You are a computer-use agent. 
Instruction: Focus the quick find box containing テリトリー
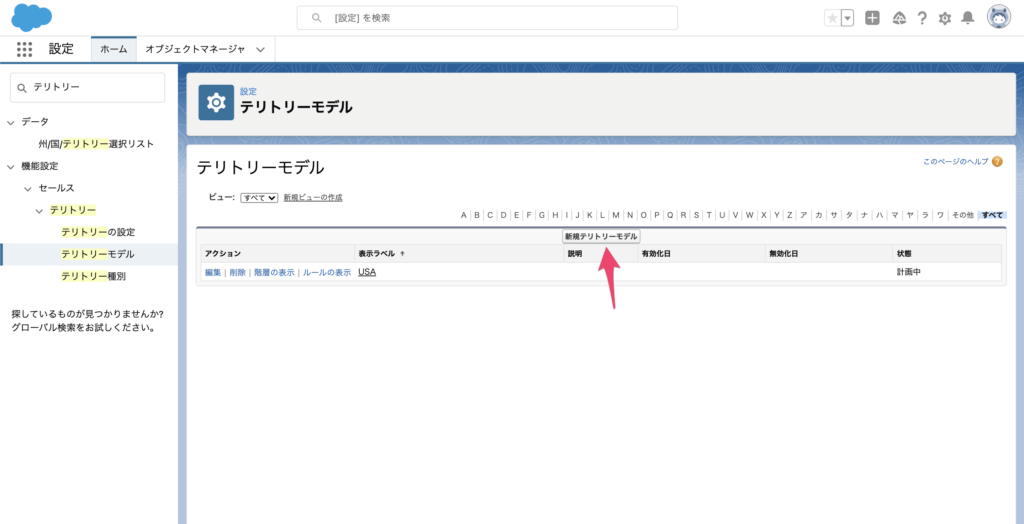88,88
